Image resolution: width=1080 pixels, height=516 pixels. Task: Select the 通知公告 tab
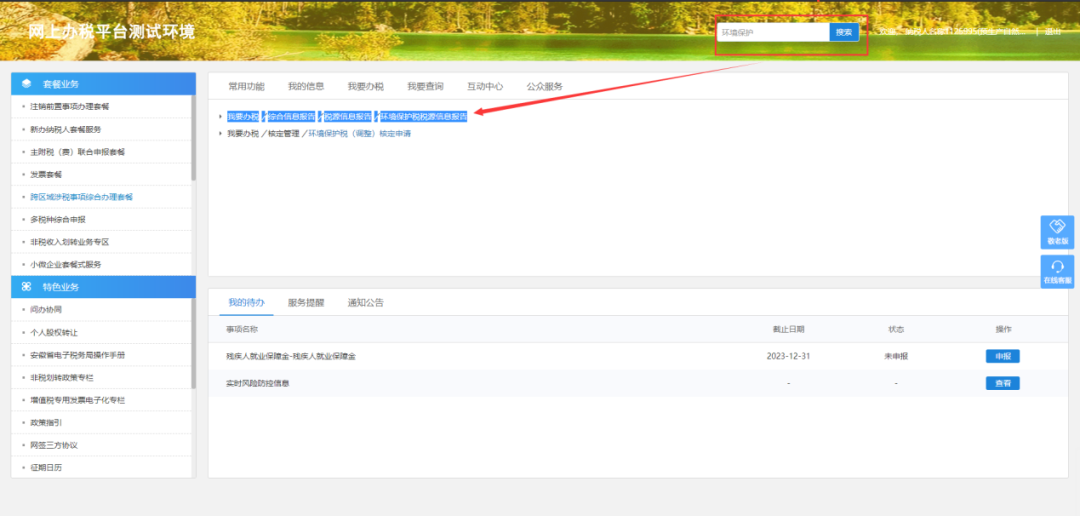(x=366, y=302)
